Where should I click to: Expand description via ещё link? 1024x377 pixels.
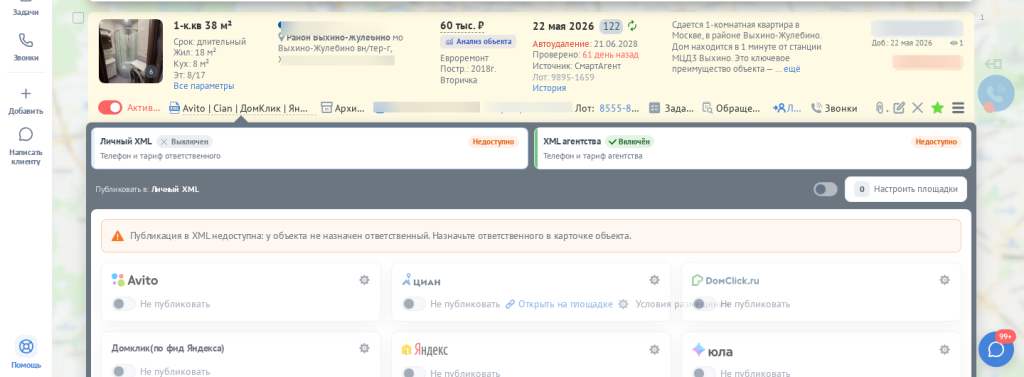point(792,69)
